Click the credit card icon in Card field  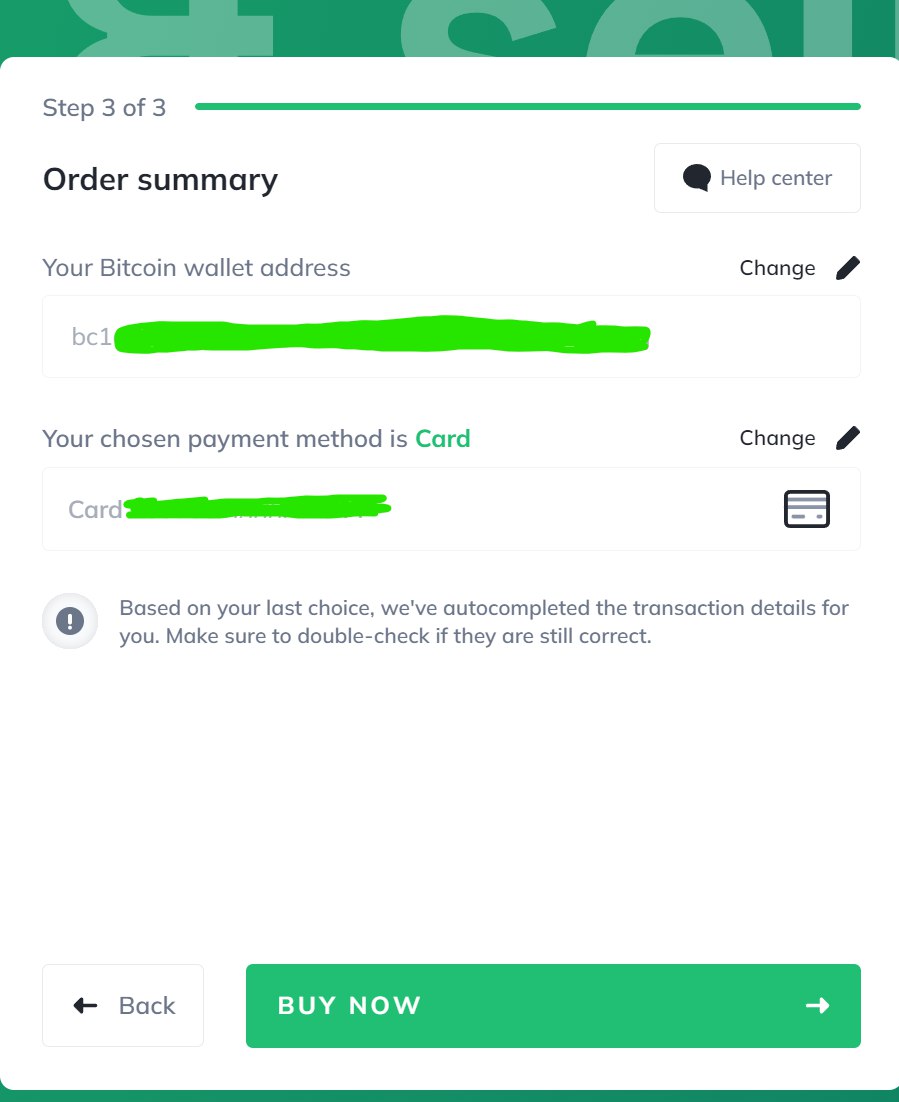pyautogui.click(x=806, y=509)
